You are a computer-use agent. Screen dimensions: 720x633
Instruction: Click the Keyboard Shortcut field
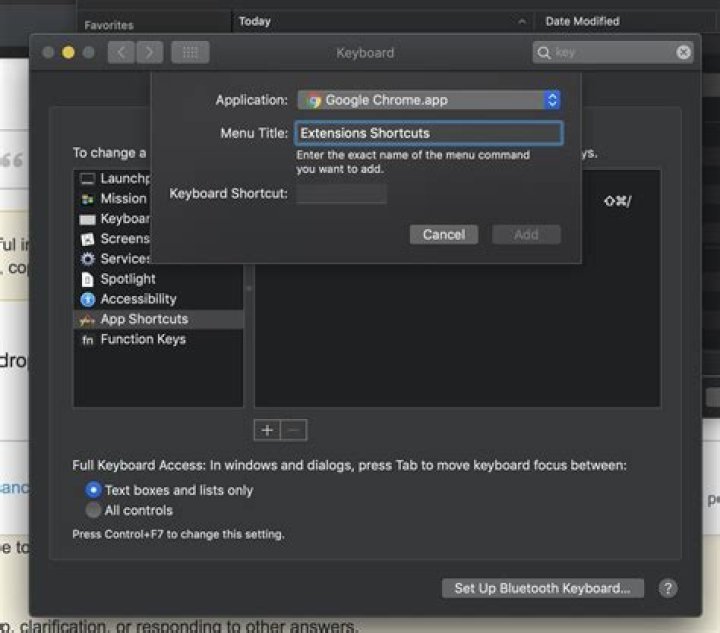pyautogui.click(x=341, y=194)
